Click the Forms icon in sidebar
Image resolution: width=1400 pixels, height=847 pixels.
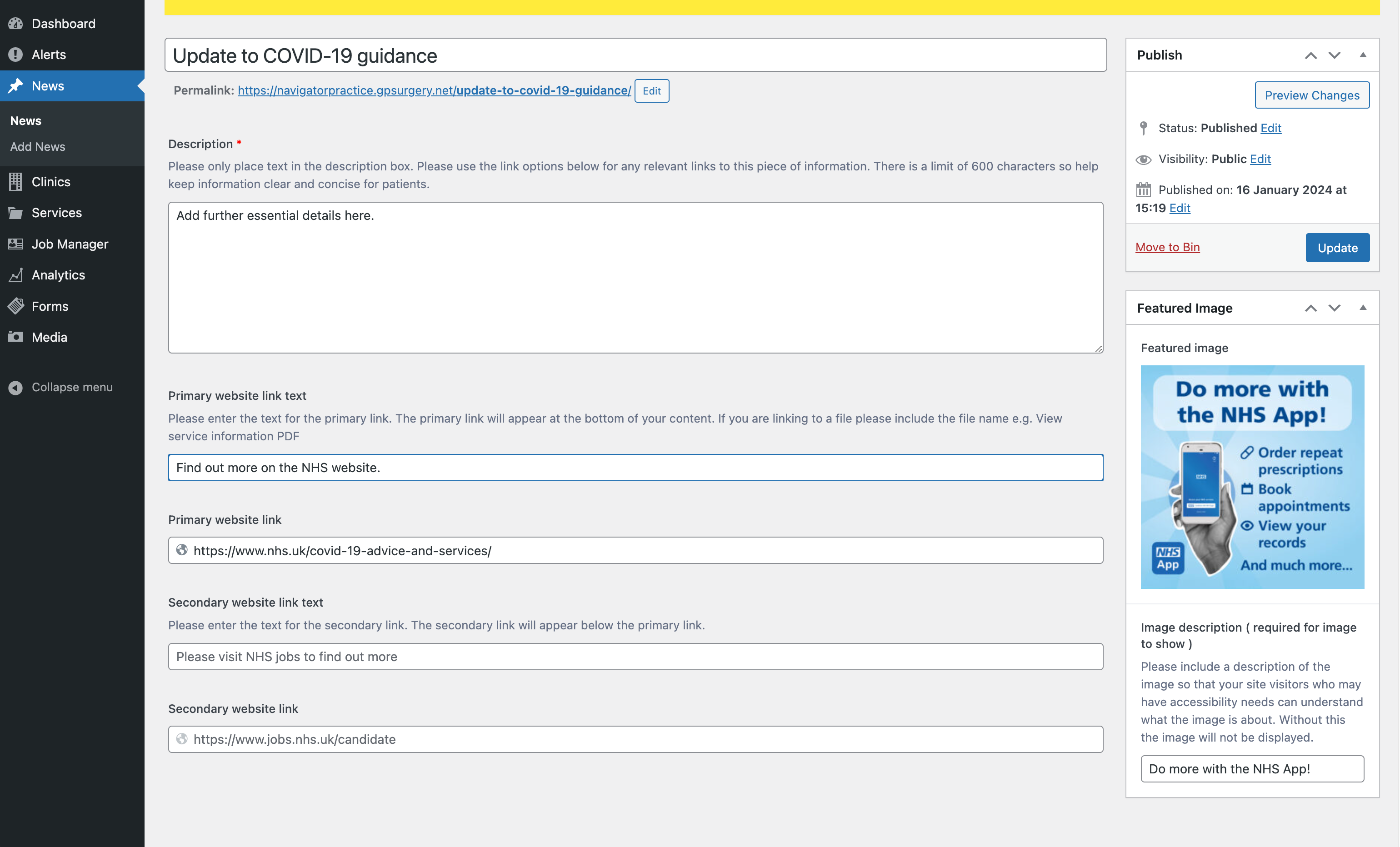[x=15, y=306]
